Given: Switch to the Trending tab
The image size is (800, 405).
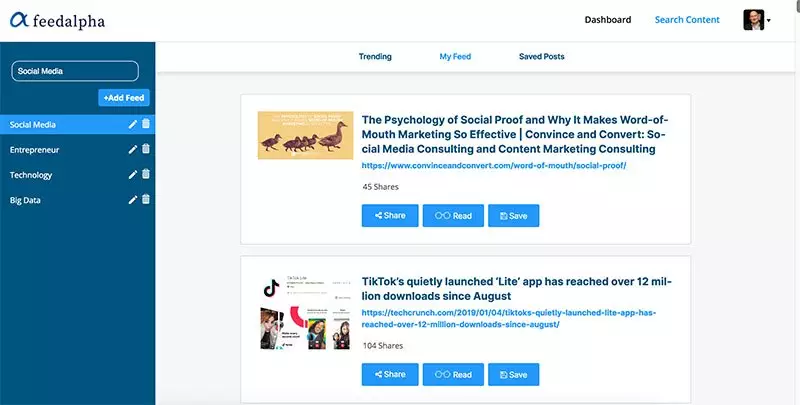Looking at the screenshot, I should [375, 57].
